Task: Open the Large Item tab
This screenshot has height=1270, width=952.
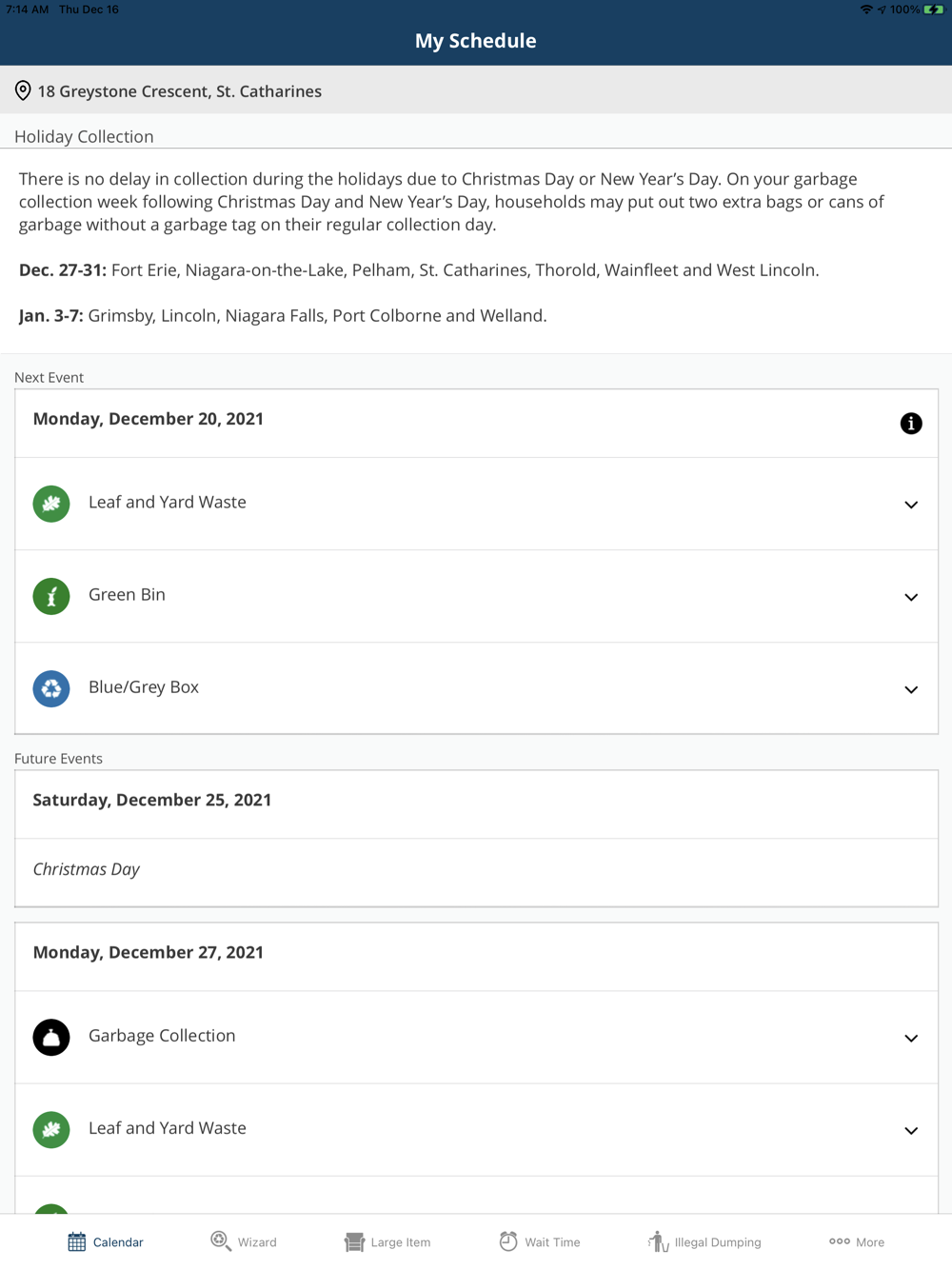Action: [x=387, y=1241]
